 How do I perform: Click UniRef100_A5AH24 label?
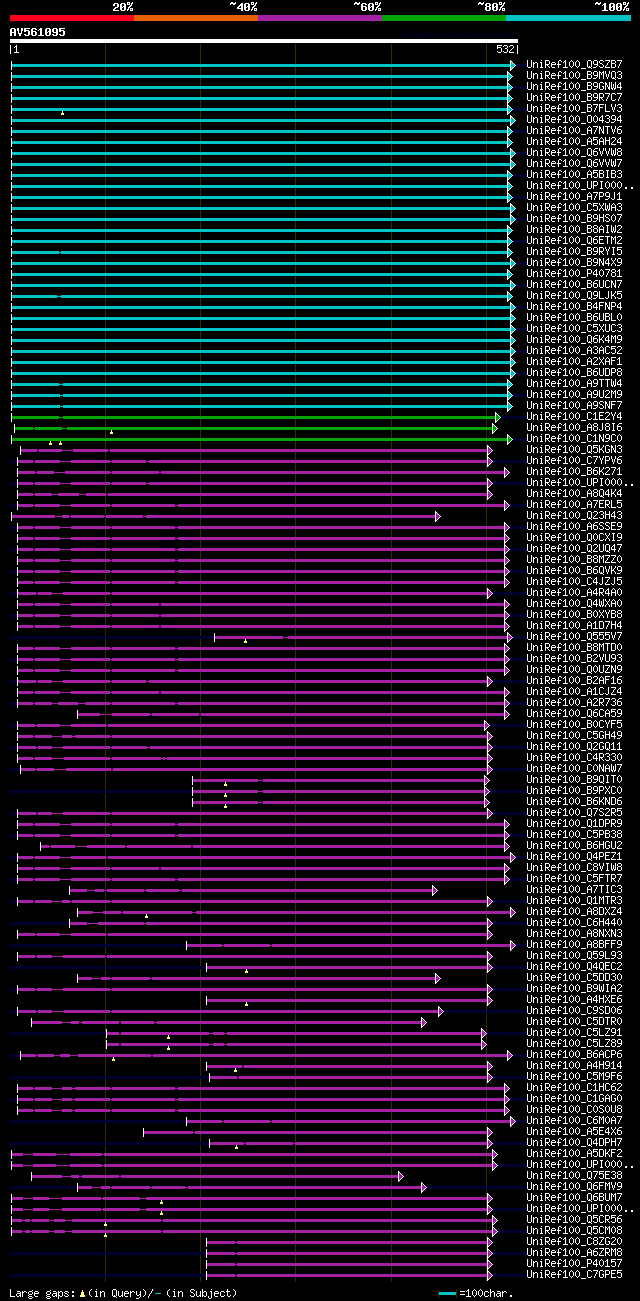(x=573, y=141)
